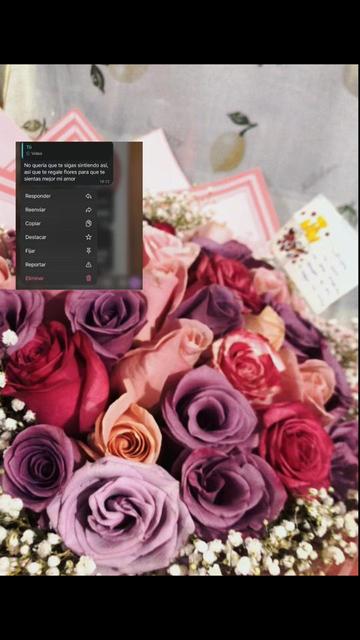Image resolution: width=360 pixels, height=640 pixels.
Task: Click the copy icon beside Copiar
Action: 89,224
